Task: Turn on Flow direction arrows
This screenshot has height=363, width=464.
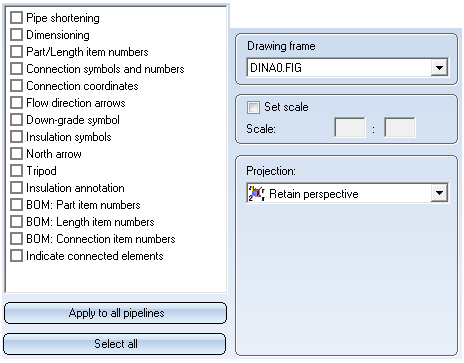Action: click(x=16, y=103)
